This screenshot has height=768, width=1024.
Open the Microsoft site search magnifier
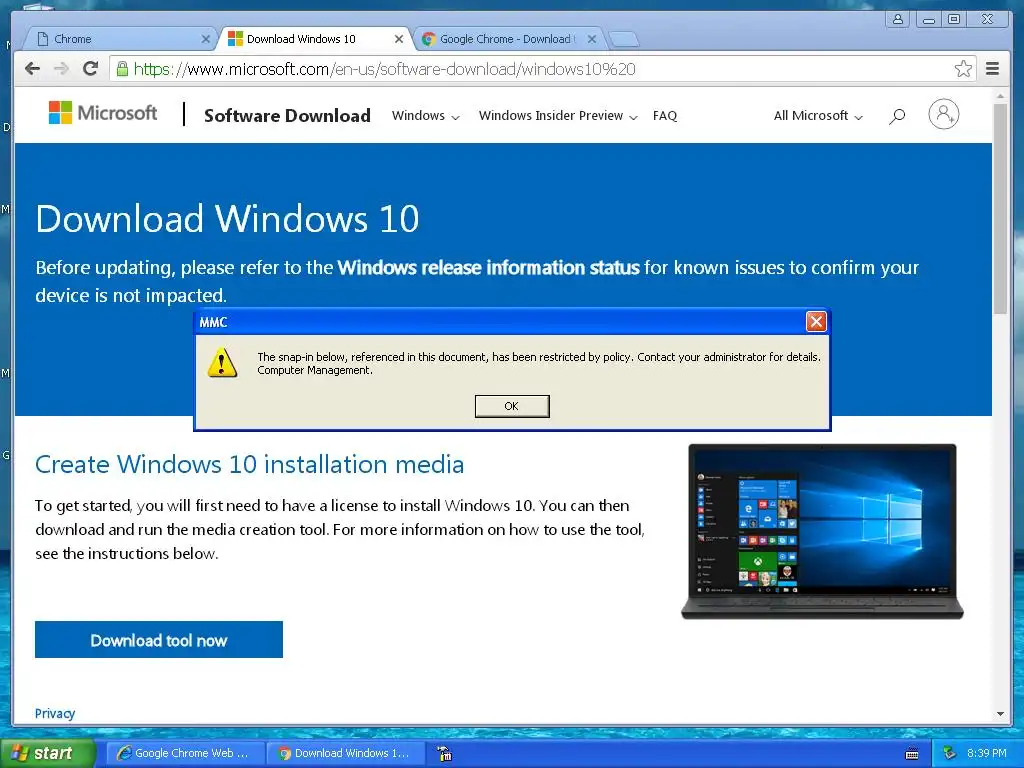point(897,116)
